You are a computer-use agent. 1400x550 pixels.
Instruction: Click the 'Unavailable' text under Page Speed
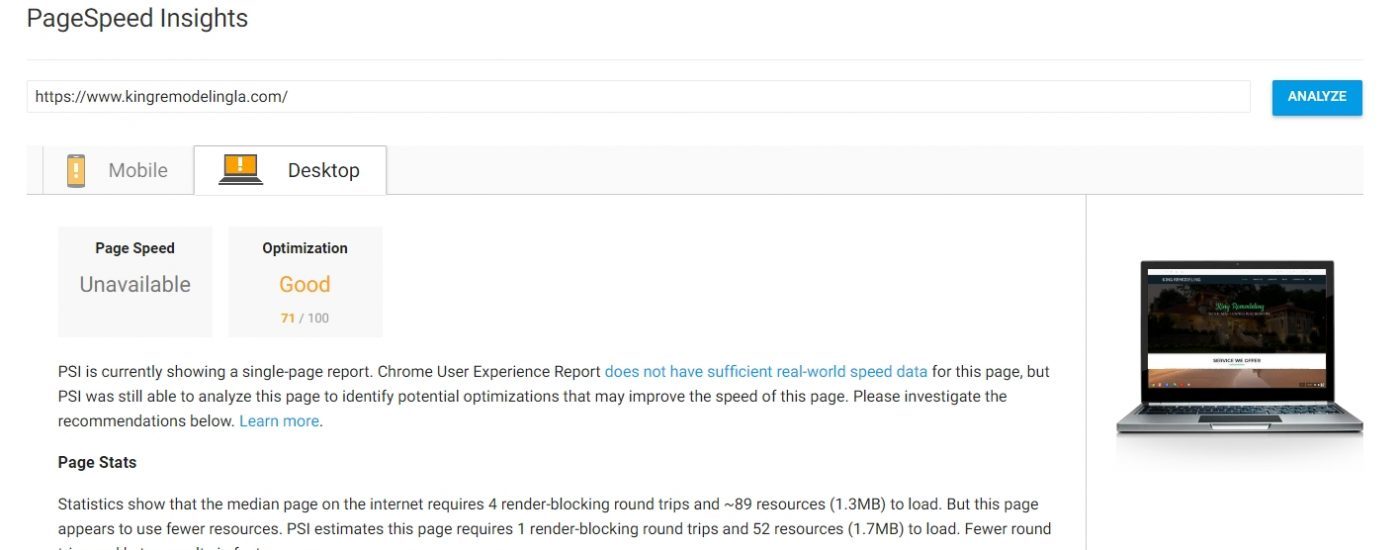tap(135, 285)
